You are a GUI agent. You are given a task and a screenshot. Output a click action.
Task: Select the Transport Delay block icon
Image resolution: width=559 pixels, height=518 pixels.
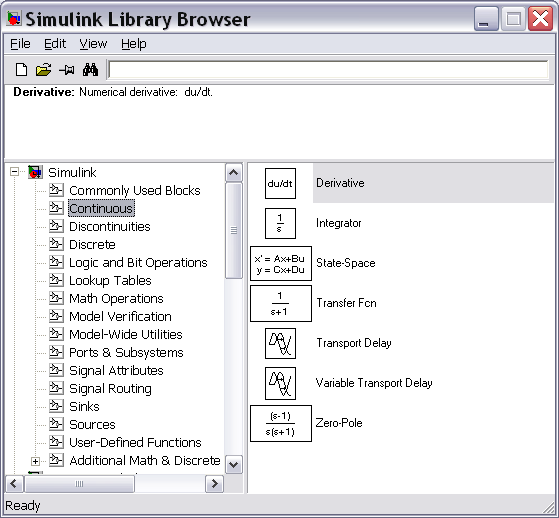coord(280,343)
